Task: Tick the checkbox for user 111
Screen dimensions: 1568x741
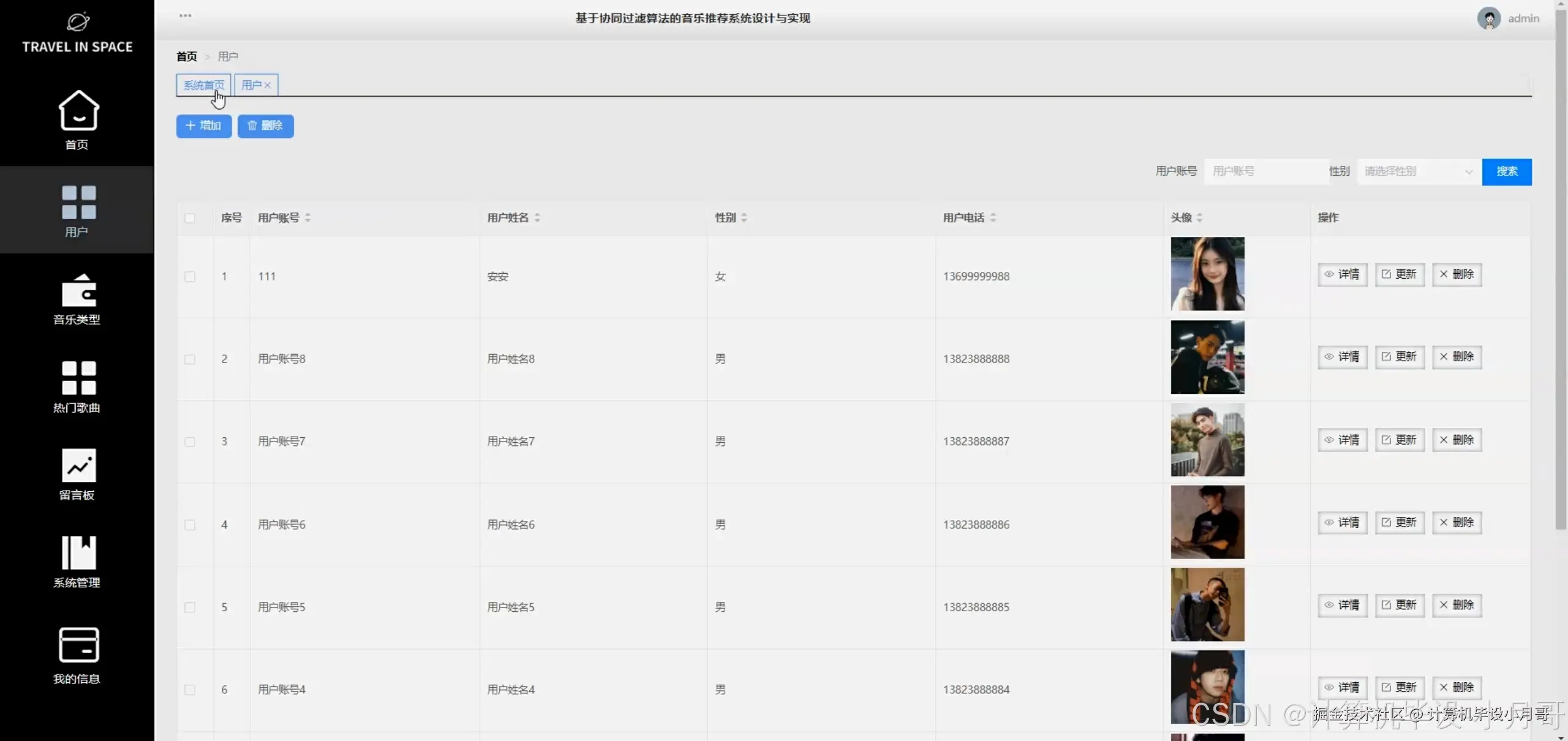Action: (x=190, y=277)
